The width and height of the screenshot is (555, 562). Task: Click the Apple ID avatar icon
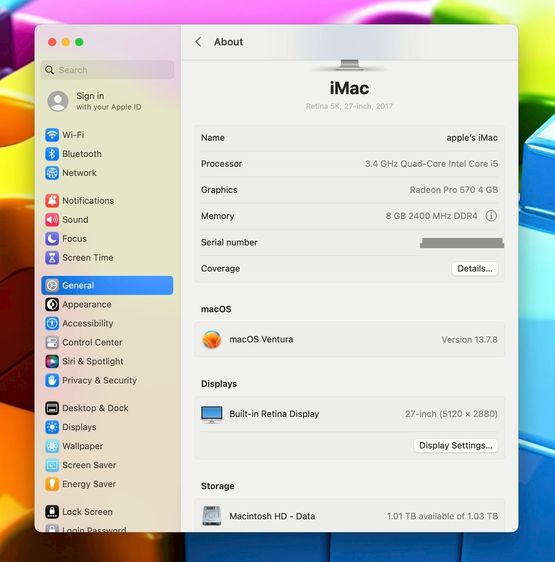(x=58, y=101)
